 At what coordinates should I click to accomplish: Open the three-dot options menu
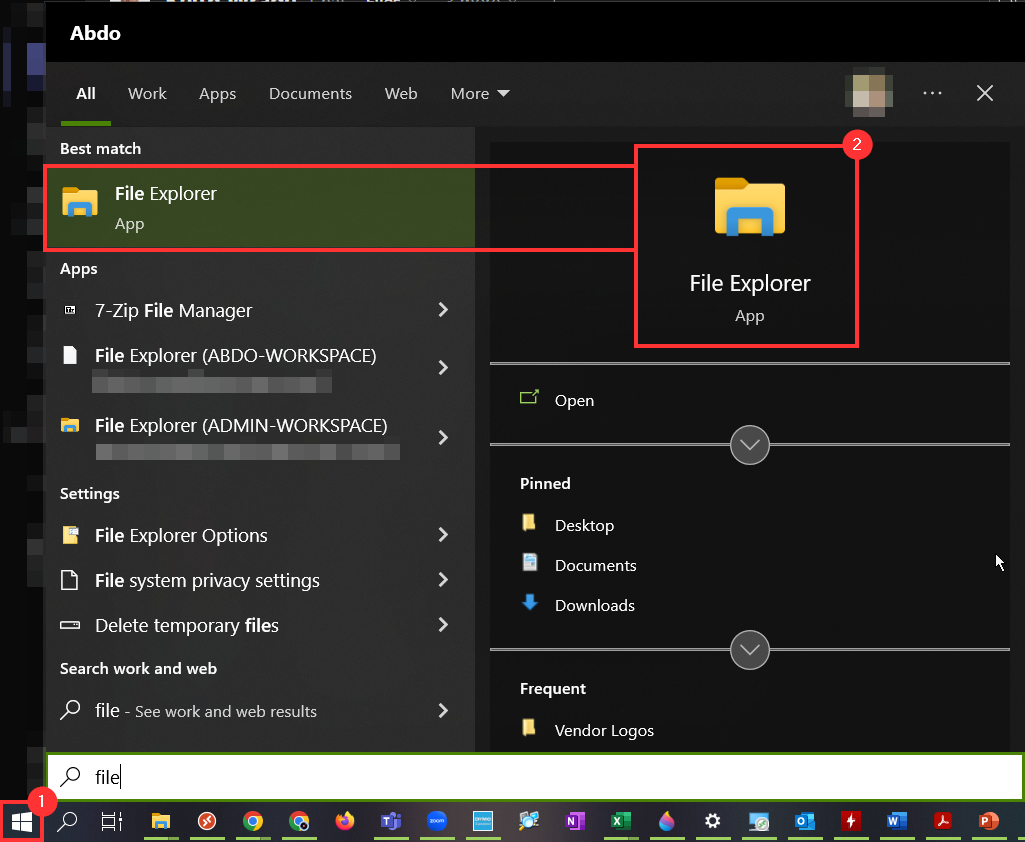tap(932, 93)
